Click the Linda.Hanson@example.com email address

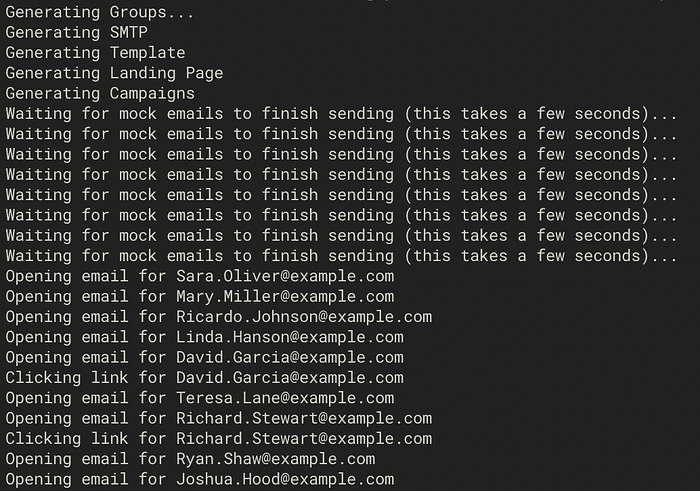(x=290, y=337)
